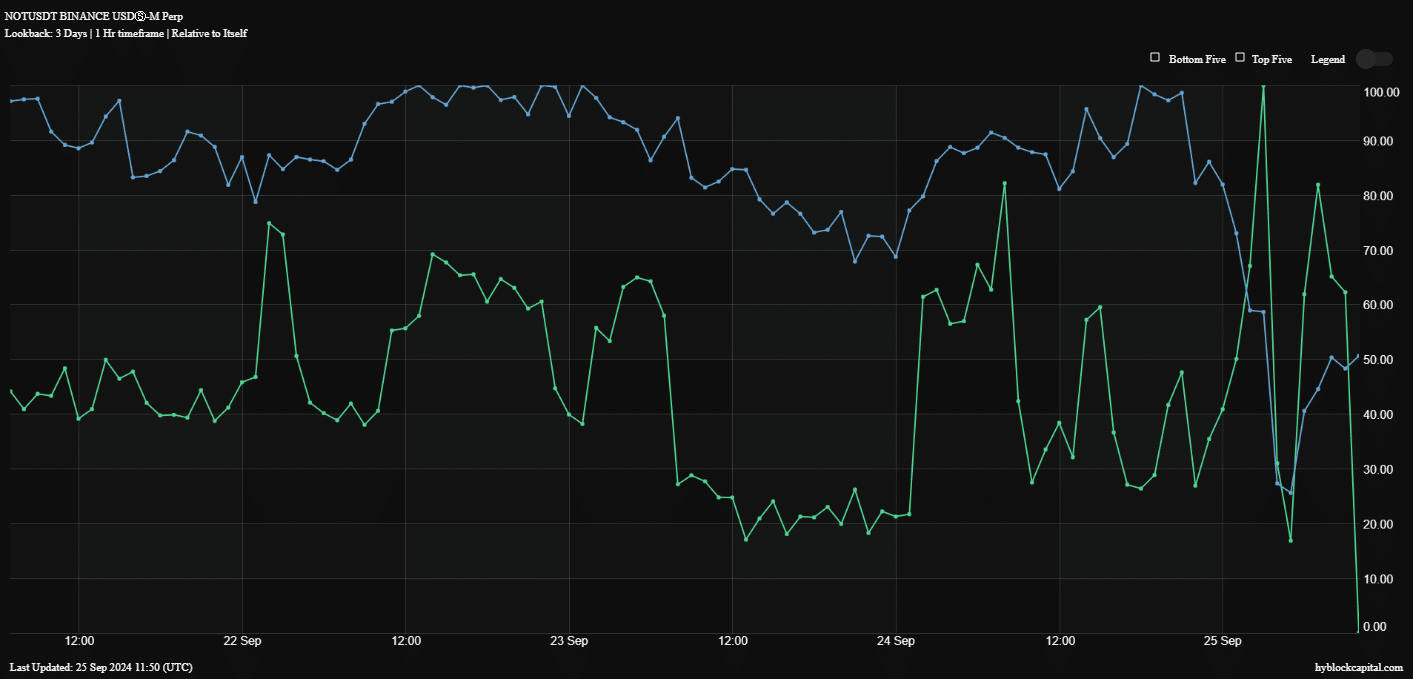Viewport: 1413px width, 679px height.
Task: Click the green line's peak at 100
Action: (1263, 87)
